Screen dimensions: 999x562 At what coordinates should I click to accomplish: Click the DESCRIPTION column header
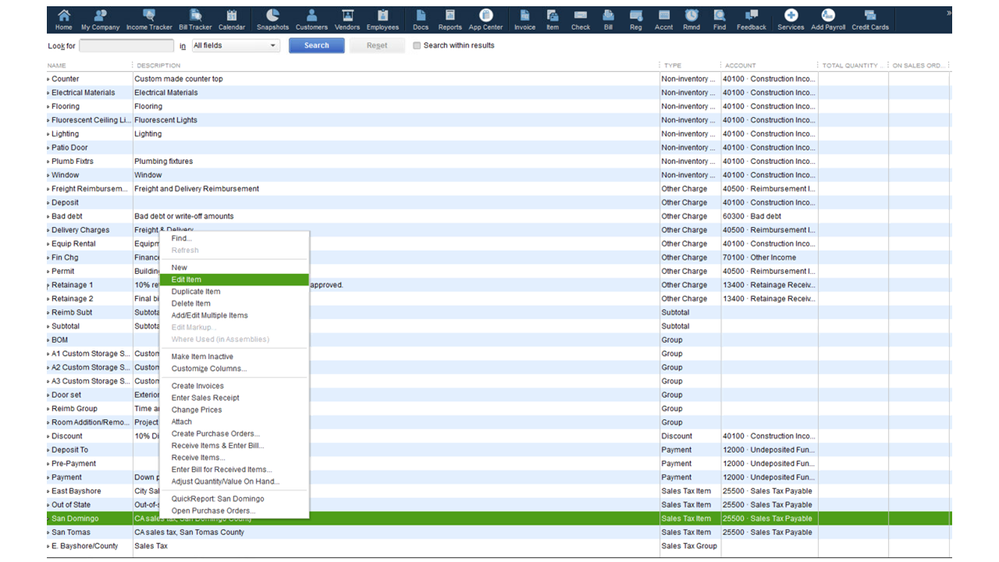[x=159, y=66]
